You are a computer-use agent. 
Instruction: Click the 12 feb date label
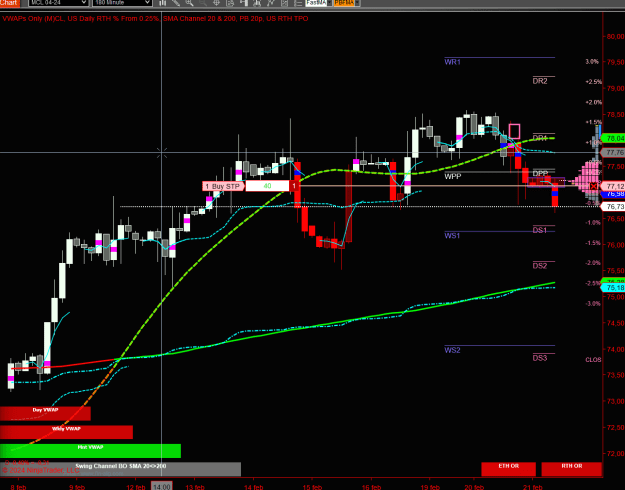click(136, 487)
